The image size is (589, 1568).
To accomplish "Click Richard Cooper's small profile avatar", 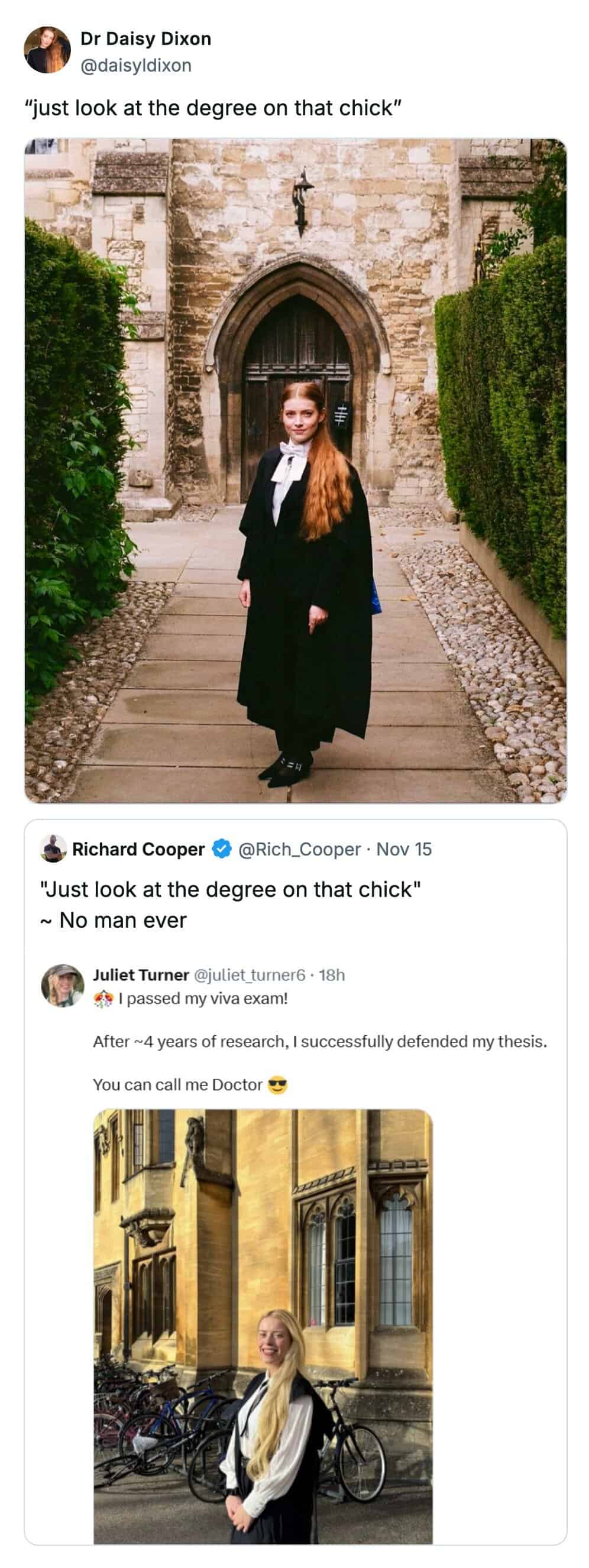I will pyautogui.click(x=53, y=848).
